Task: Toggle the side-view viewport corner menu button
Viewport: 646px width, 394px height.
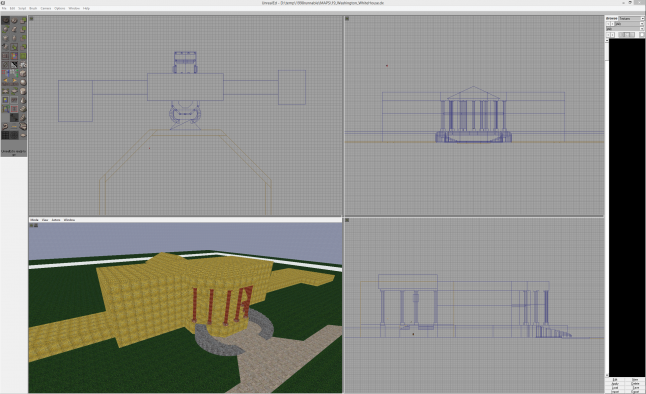Action: click(347, 220)
